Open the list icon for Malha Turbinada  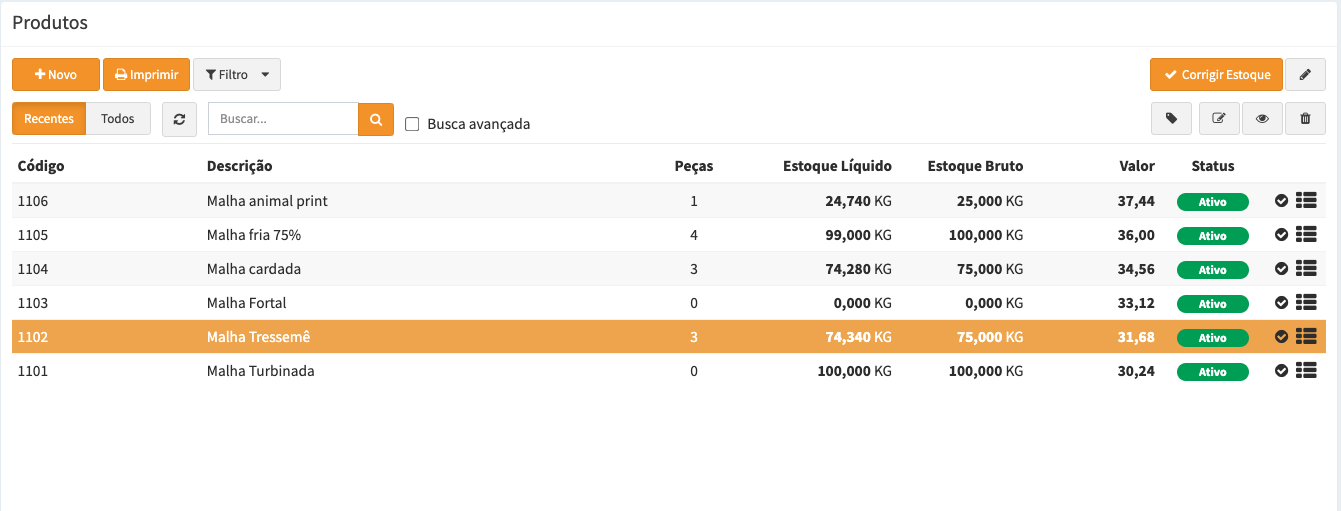[1305, 371]
